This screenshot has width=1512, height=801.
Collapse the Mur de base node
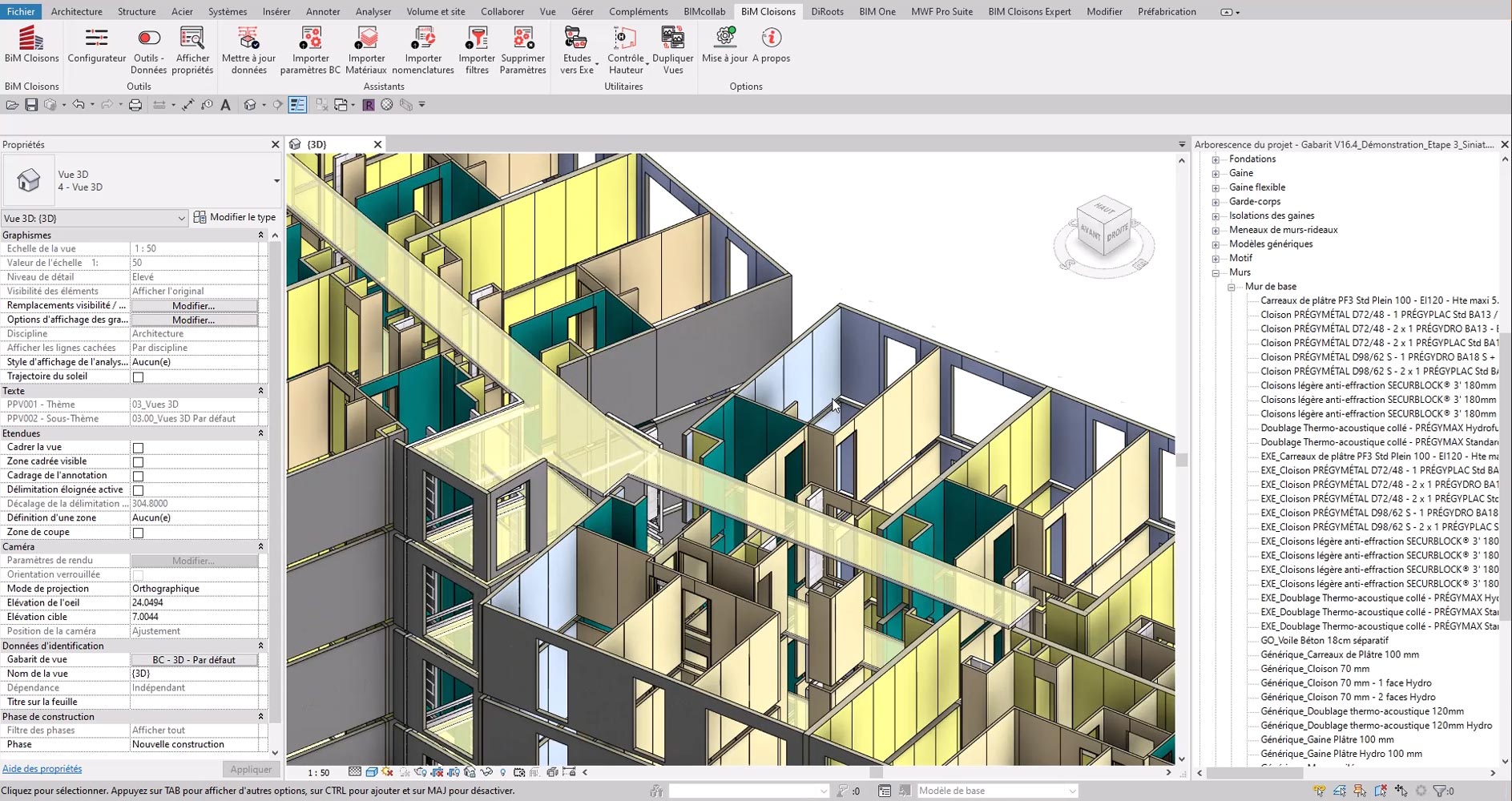(x=1232, y=287)
